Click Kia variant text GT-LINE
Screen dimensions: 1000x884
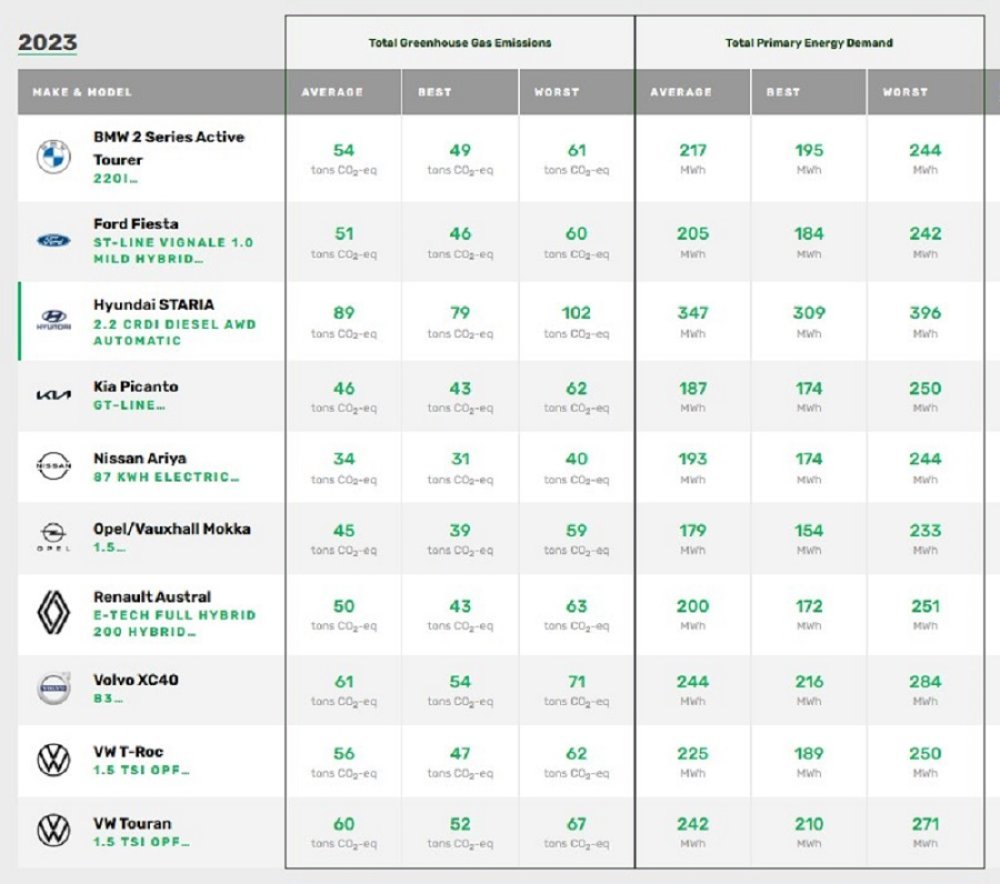[129, 405]
